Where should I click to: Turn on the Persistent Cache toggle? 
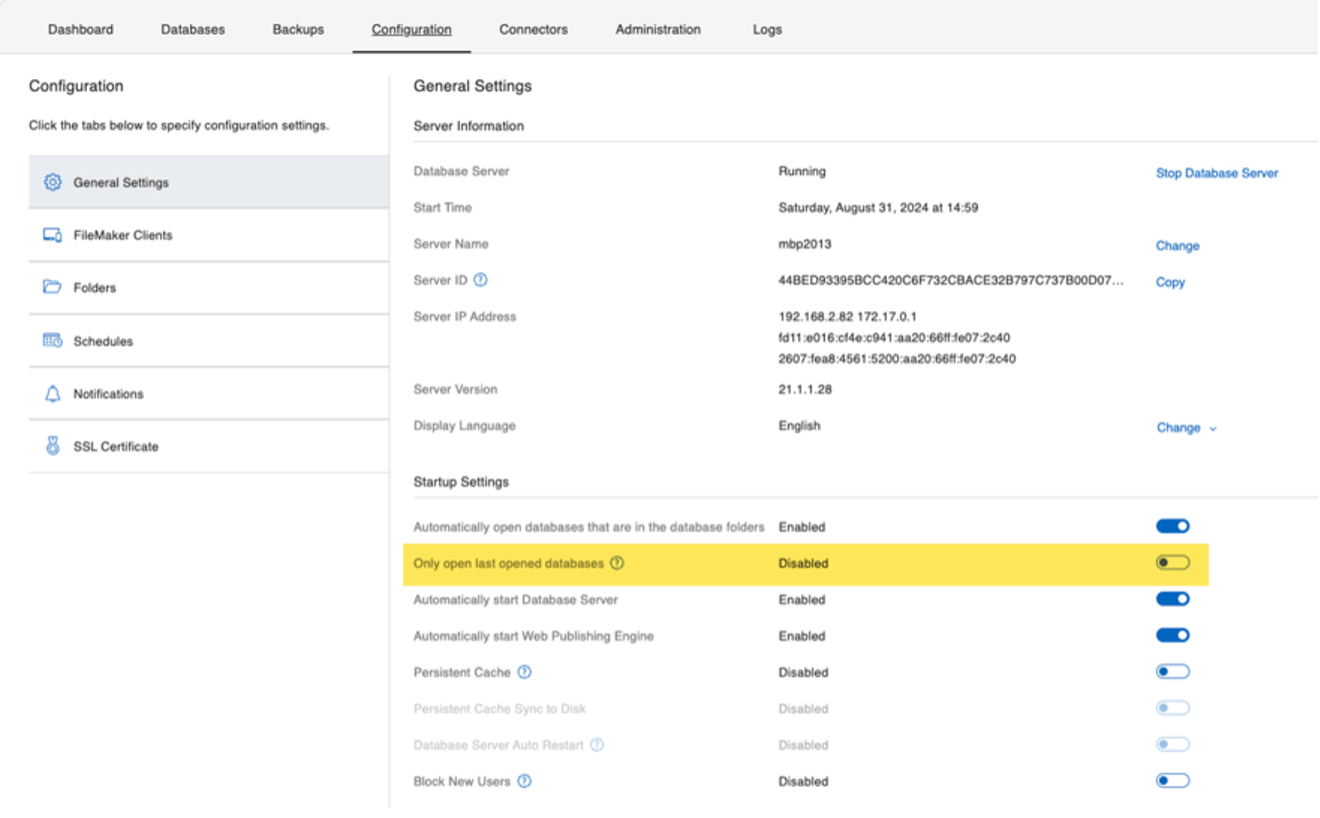tap(1173, 672)
